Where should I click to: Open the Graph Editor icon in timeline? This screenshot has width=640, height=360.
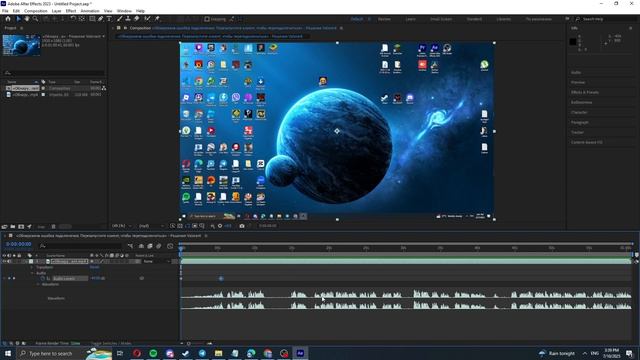[x=170, y=246]
